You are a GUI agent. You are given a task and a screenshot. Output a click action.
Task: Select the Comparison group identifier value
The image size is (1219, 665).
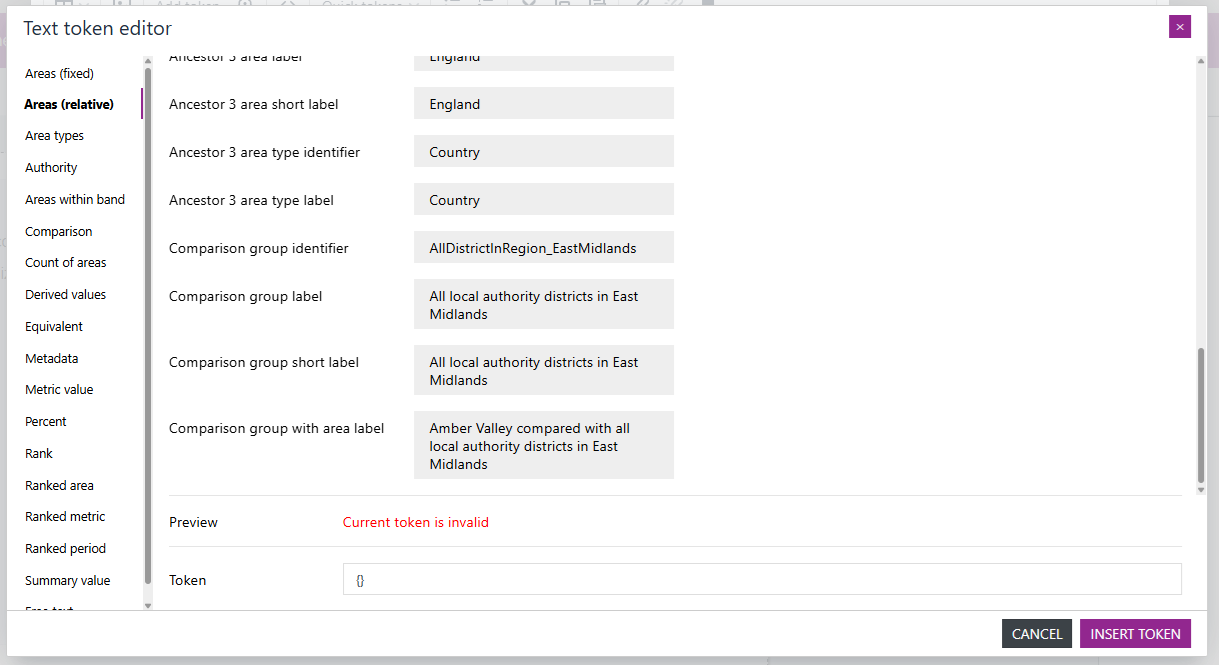click(x=543, y=247)
